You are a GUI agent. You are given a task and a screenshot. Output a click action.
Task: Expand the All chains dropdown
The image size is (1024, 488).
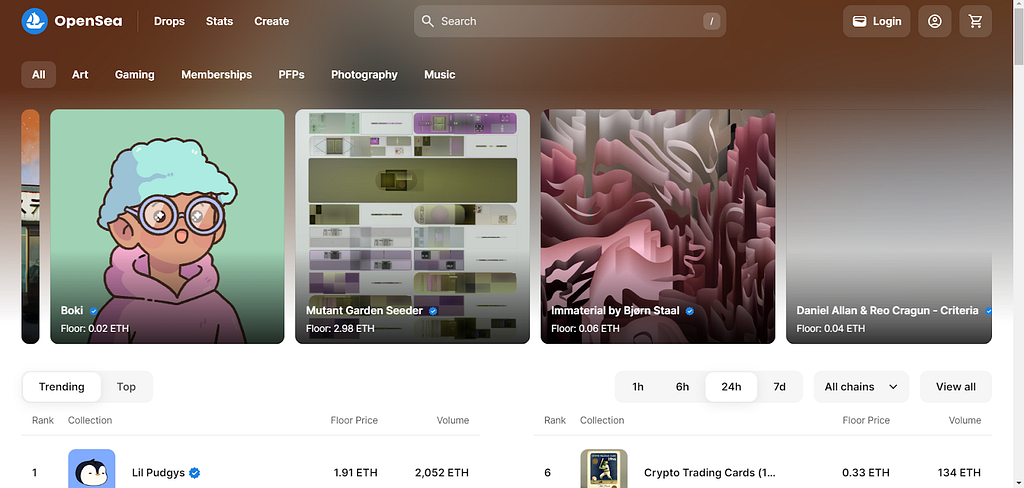coord(861,387)
